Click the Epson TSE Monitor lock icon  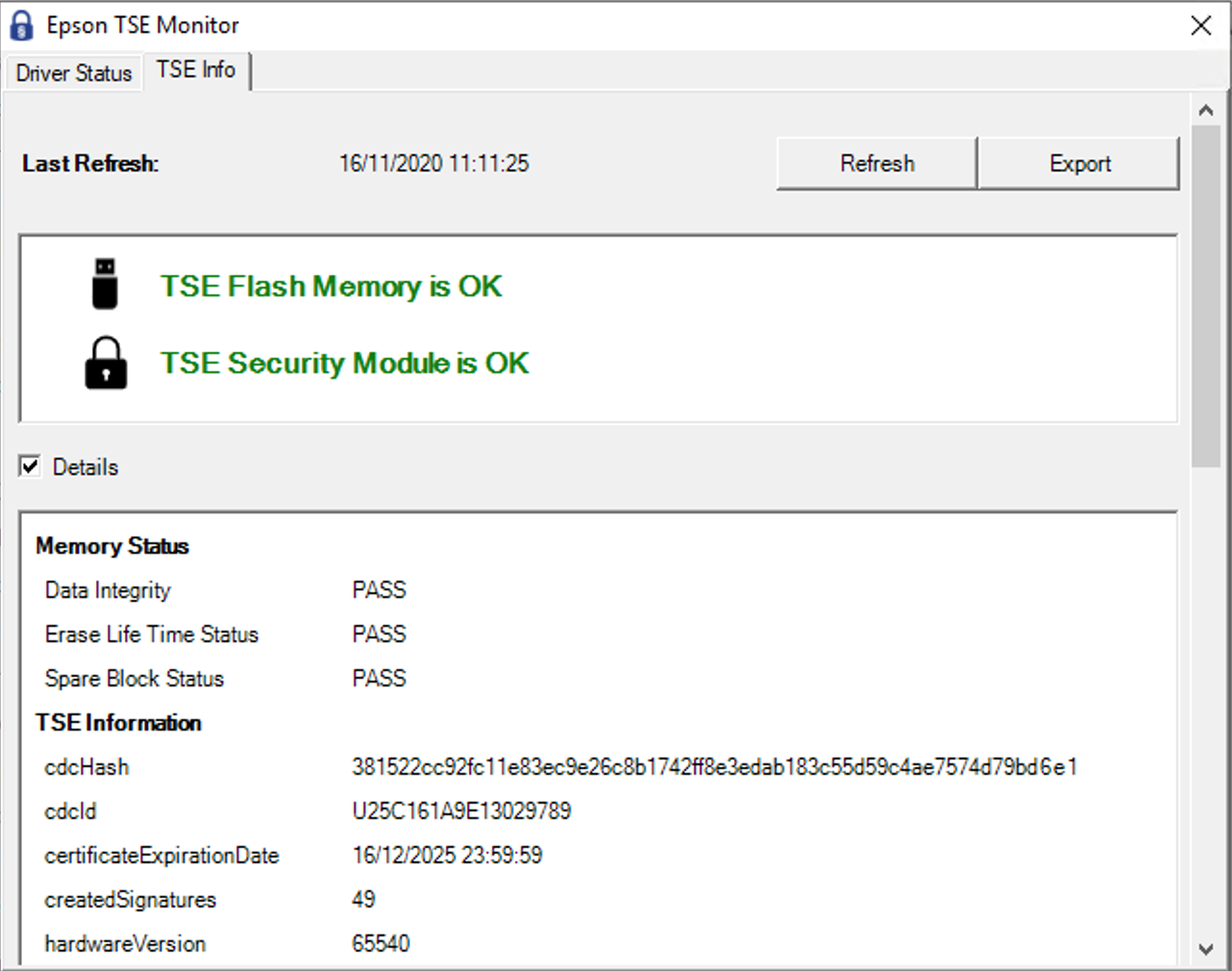coord(21,26)
